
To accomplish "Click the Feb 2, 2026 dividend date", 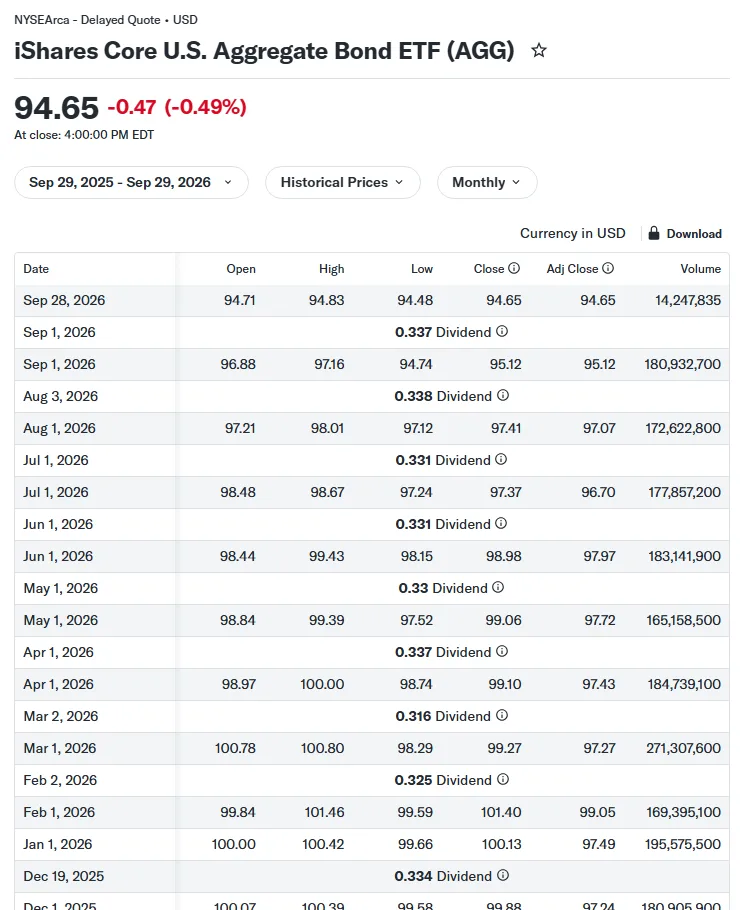I will 60,780.
